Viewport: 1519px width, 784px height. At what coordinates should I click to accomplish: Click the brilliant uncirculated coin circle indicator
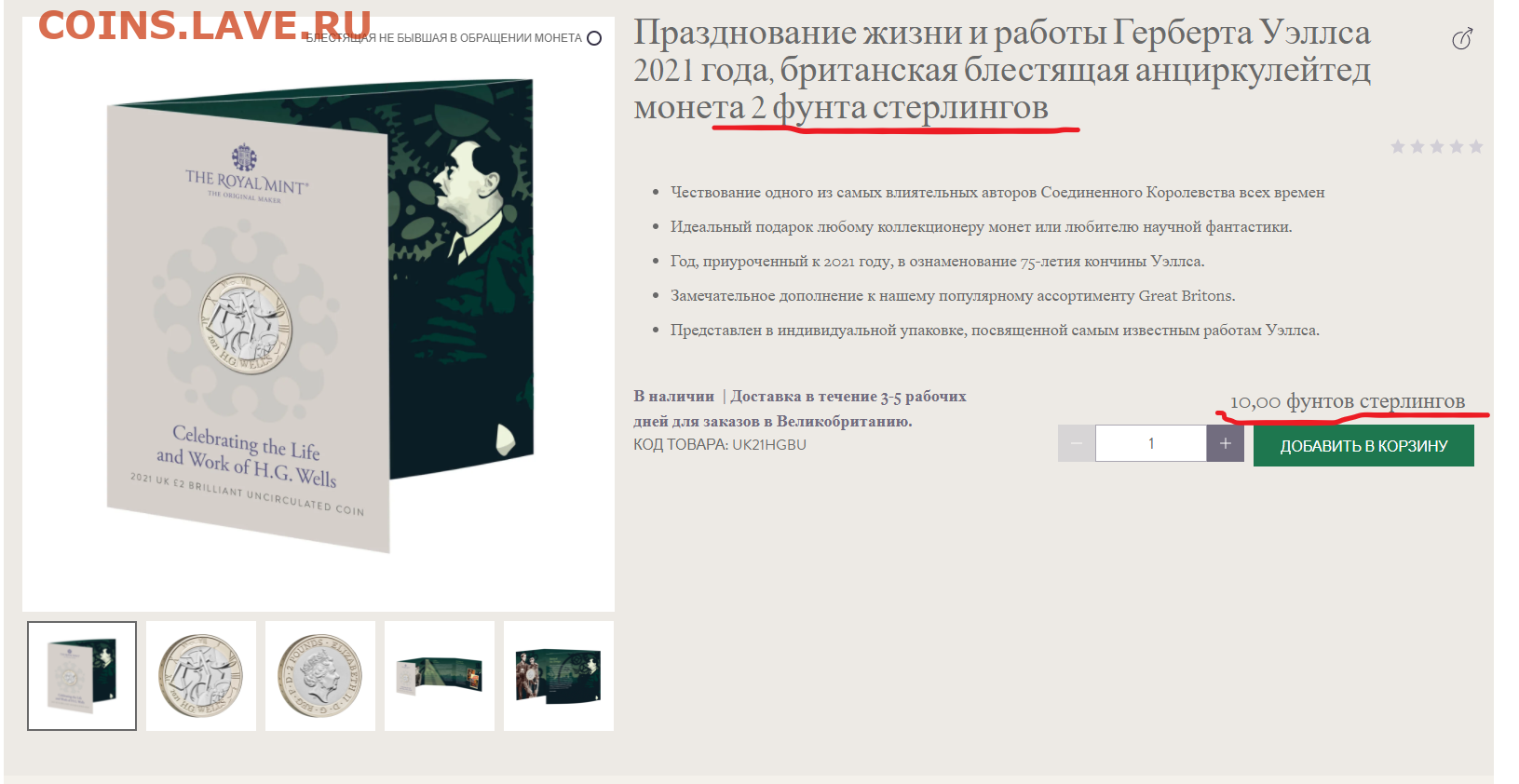(x=594, y=38)
